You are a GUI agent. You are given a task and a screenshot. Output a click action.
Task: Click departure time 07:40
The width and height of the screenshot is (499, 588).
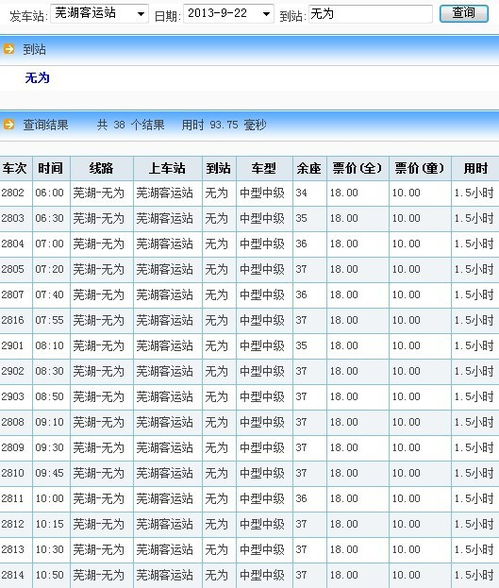49,295
